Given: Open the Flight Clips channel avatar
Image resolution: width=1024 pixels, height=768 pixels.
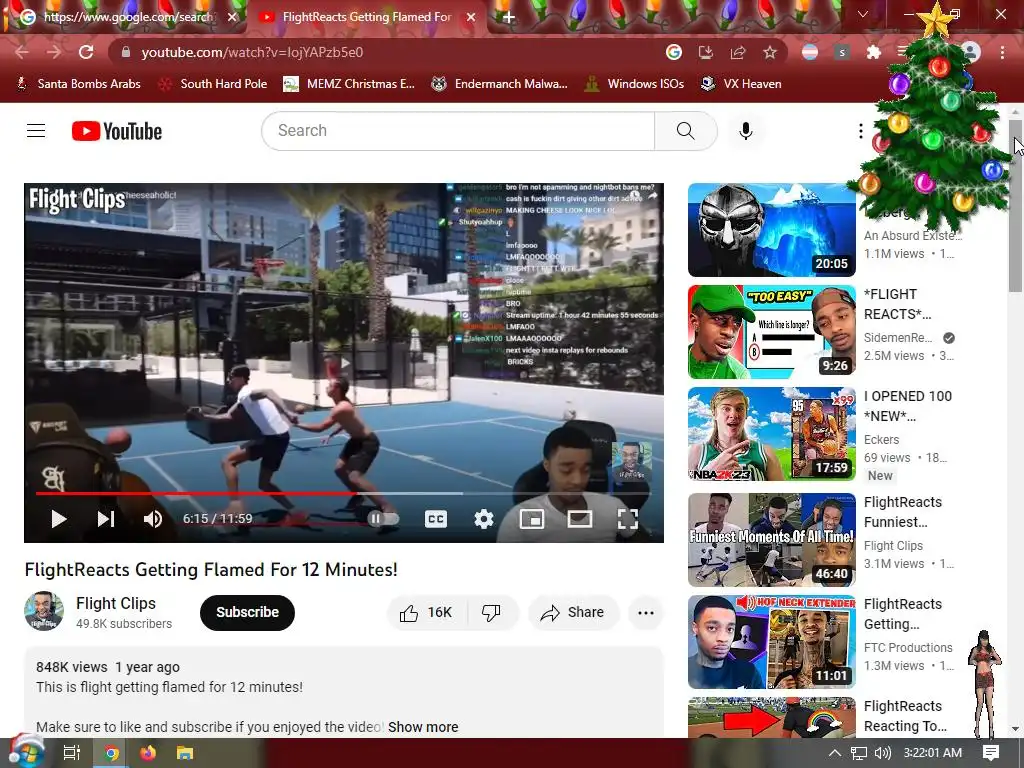Looking at the screenshot, I should [44, 611].
